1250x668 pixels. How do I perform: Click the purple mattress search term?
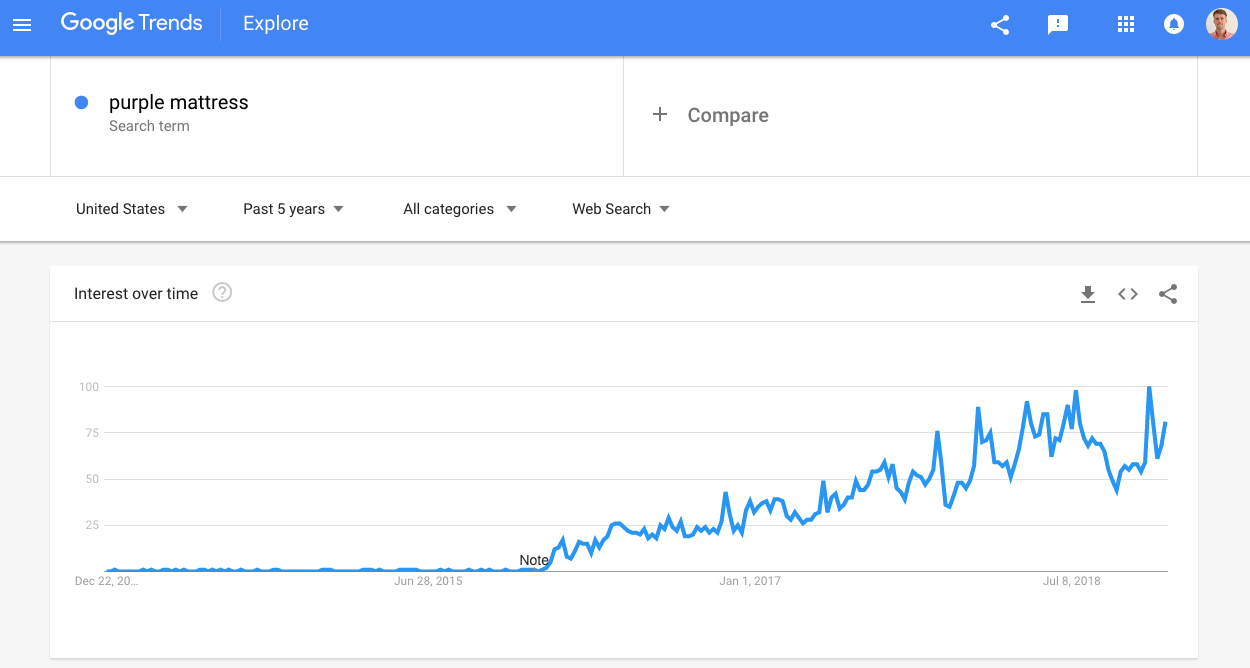tap(179, 102)
